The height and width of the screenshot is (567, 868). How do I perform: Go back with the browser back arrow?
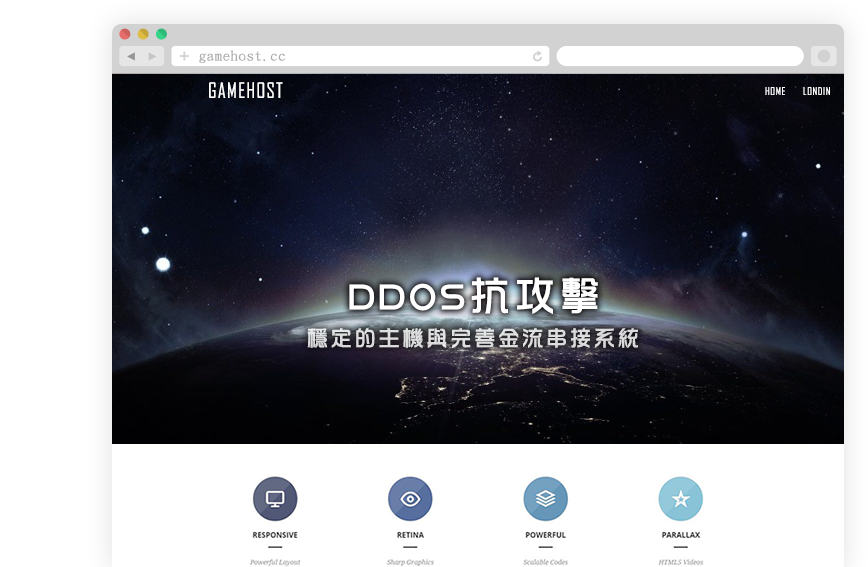pyautogui.click(x=131, y=56)
